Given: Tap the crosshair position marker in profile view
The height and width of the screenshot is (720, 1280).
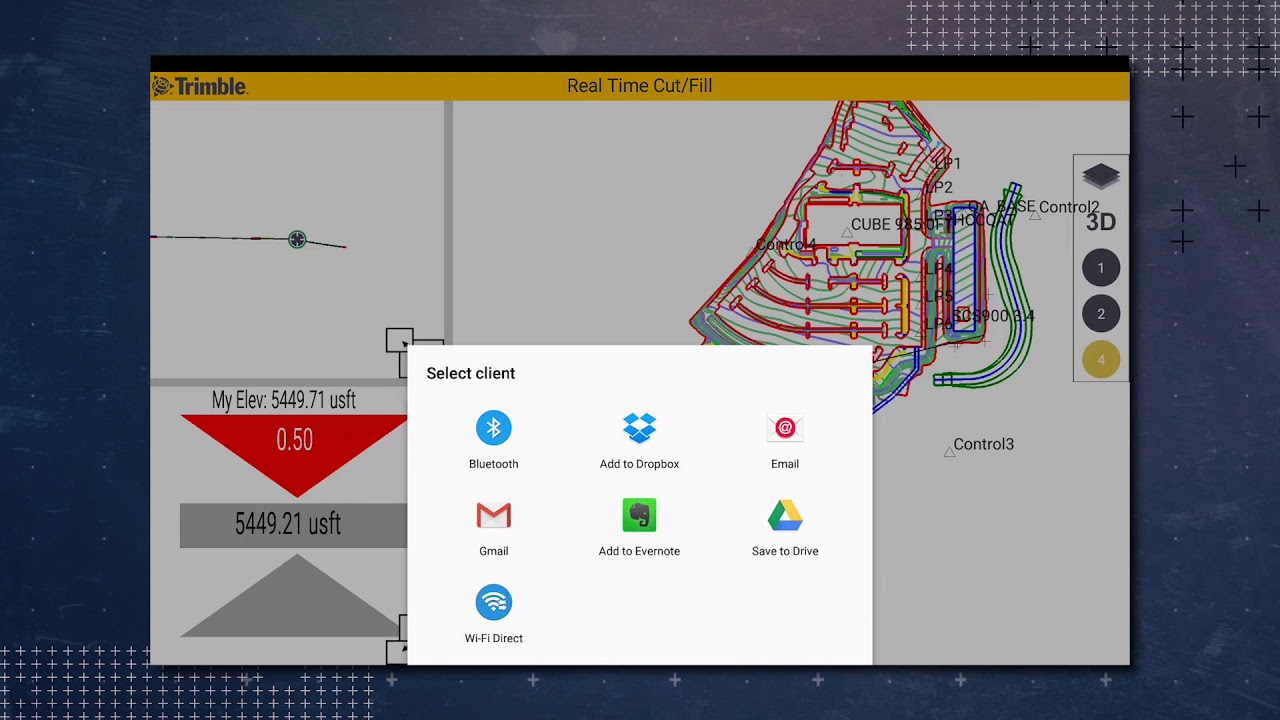Looking at the screenshot, I should pos(297,239).
